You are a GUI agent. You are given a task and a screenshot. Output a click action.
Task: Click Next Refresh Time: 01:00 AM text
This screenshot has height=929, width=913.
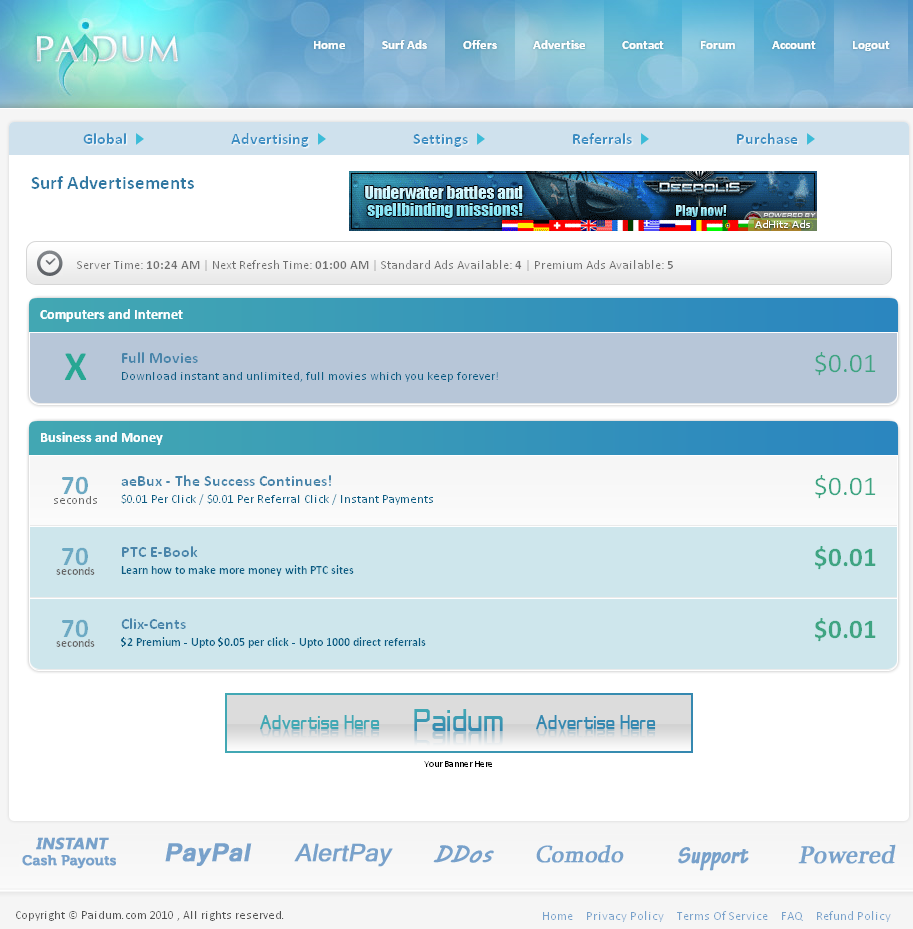290,265
